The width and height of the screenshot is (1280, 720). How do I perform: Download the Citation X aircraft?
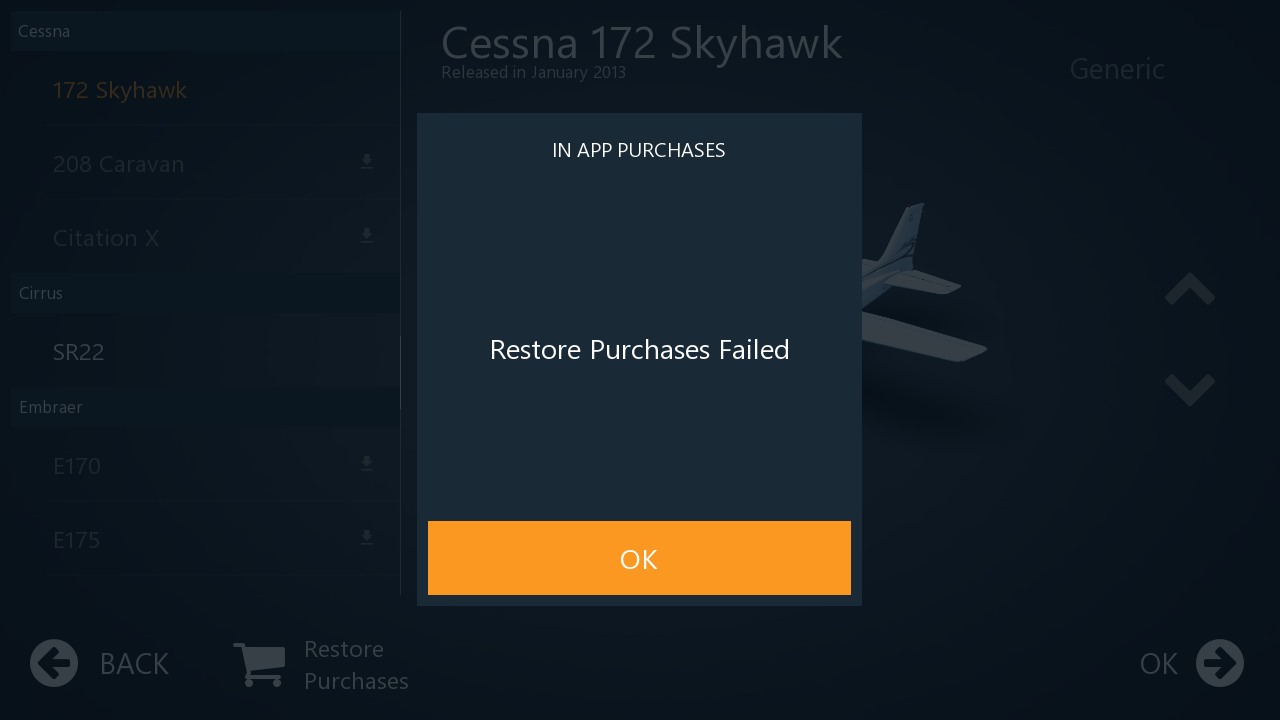pos(367,236)
